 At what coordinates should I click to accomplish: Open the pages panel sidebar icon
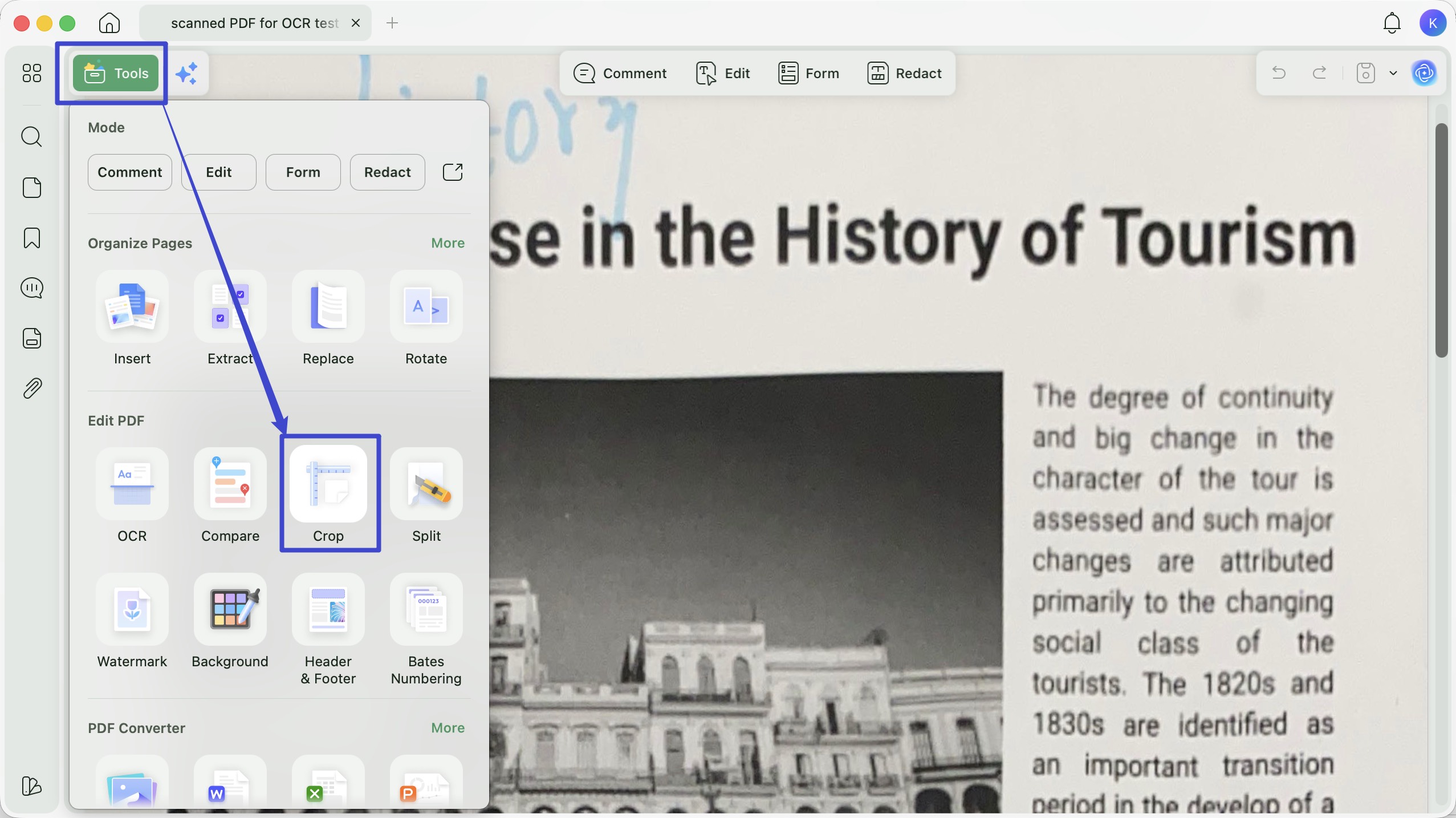[32, 188]
